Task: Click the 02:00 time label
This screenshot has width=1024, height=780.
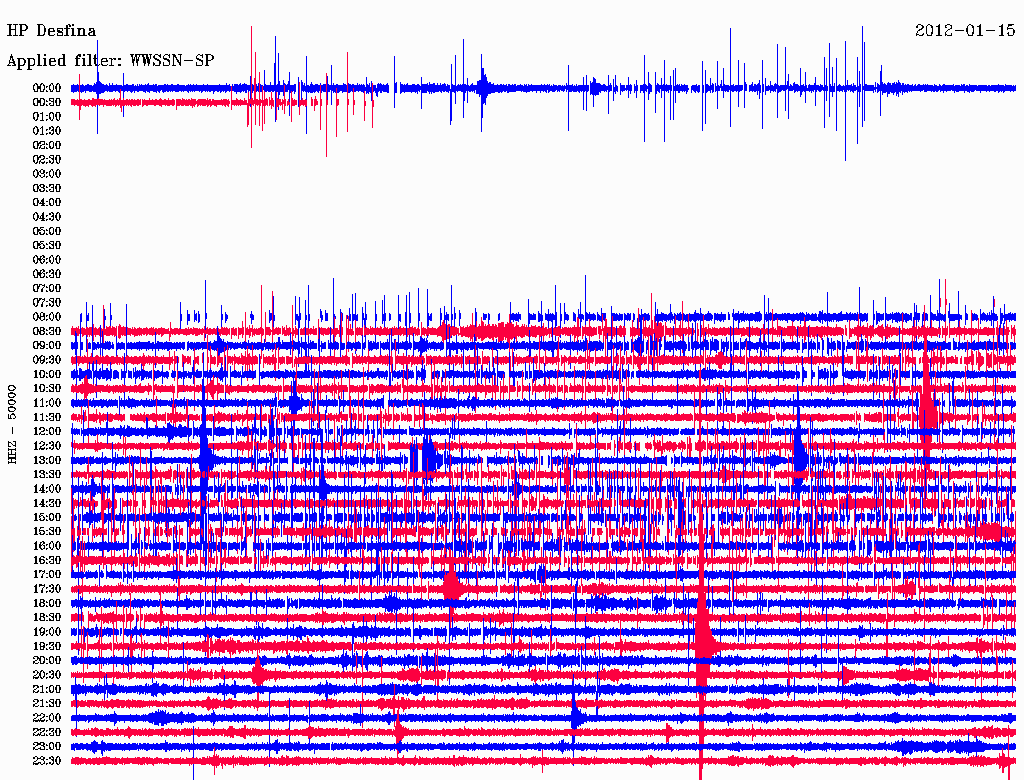Action: click(47, 145)
